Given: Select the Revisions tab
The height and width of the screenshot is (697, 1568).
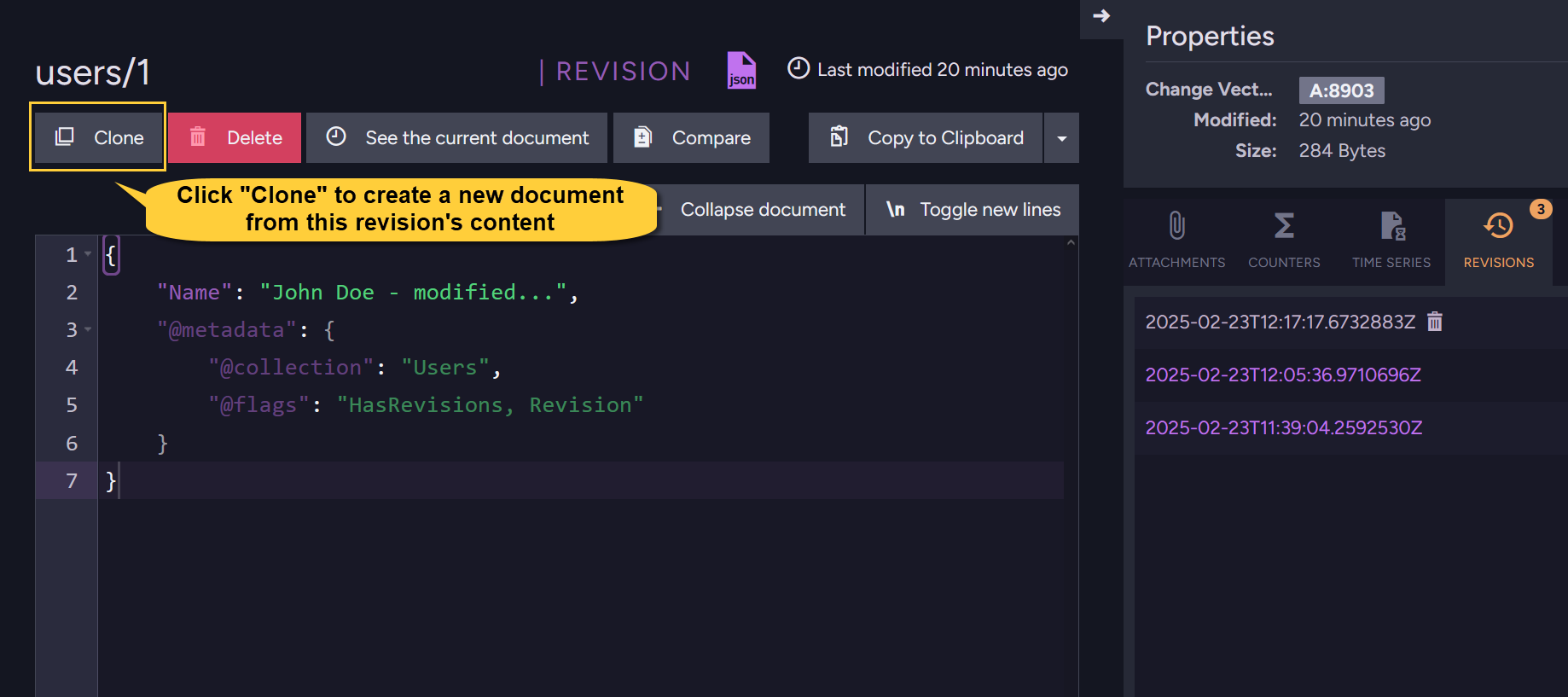Looking at the screenshot, I should pyautogui.click(x=1499, y=241).
